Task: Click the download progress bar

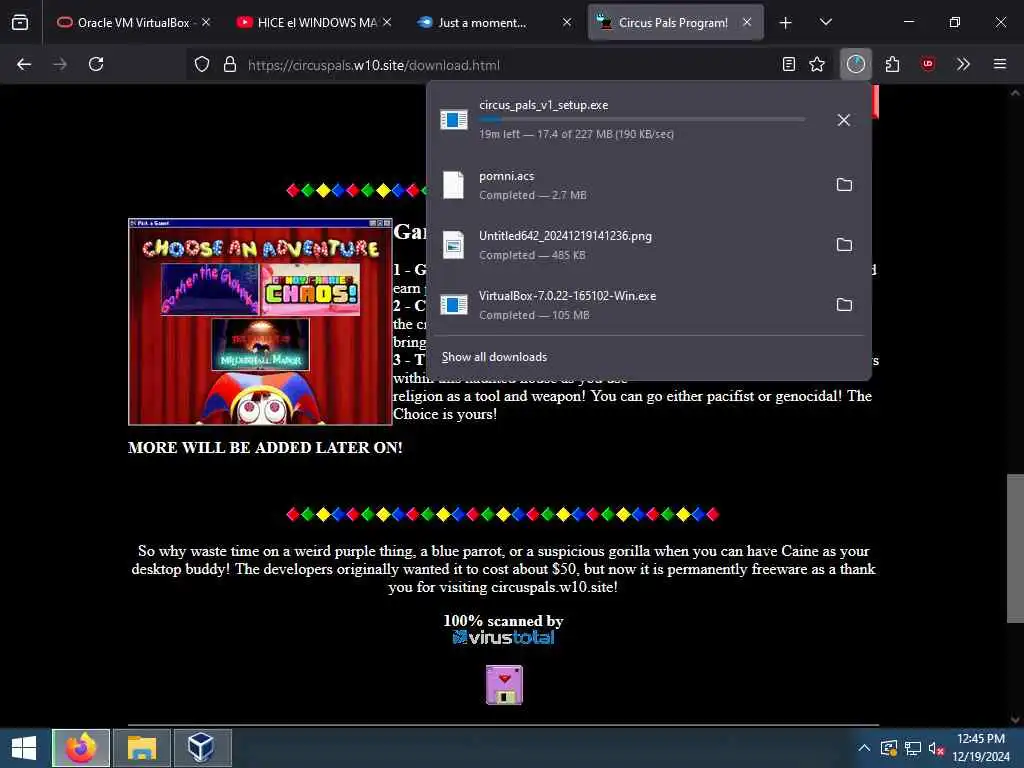Action: pyautogui.click(x=641, y=120)
